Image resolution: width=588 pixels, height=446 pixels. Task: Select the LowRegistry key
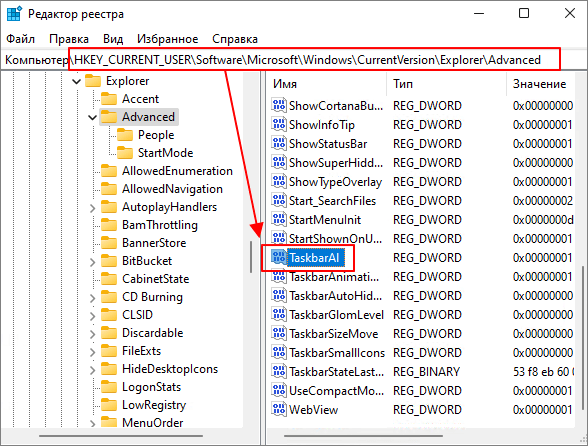[x=154, y=405]
